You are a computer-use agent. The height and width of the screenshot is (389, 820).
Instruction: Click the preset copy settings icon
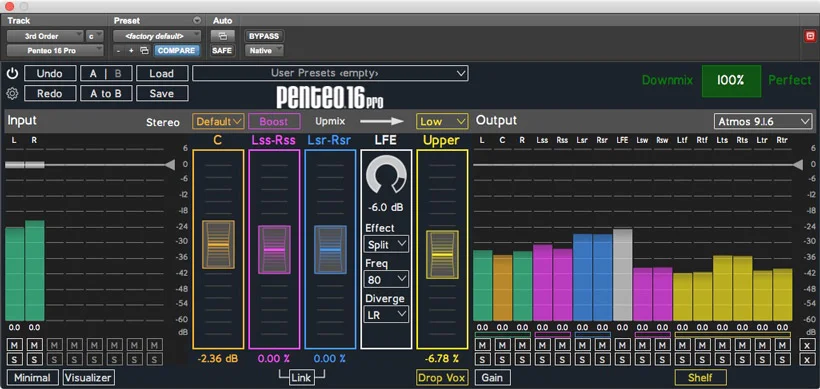[x=145, y=51]
